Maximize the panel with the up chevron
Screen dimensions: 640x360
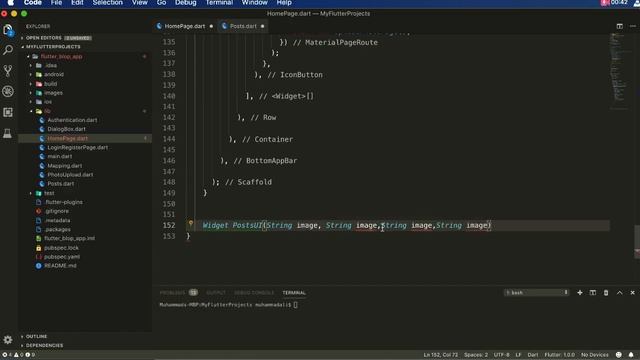tap(620, 293)
